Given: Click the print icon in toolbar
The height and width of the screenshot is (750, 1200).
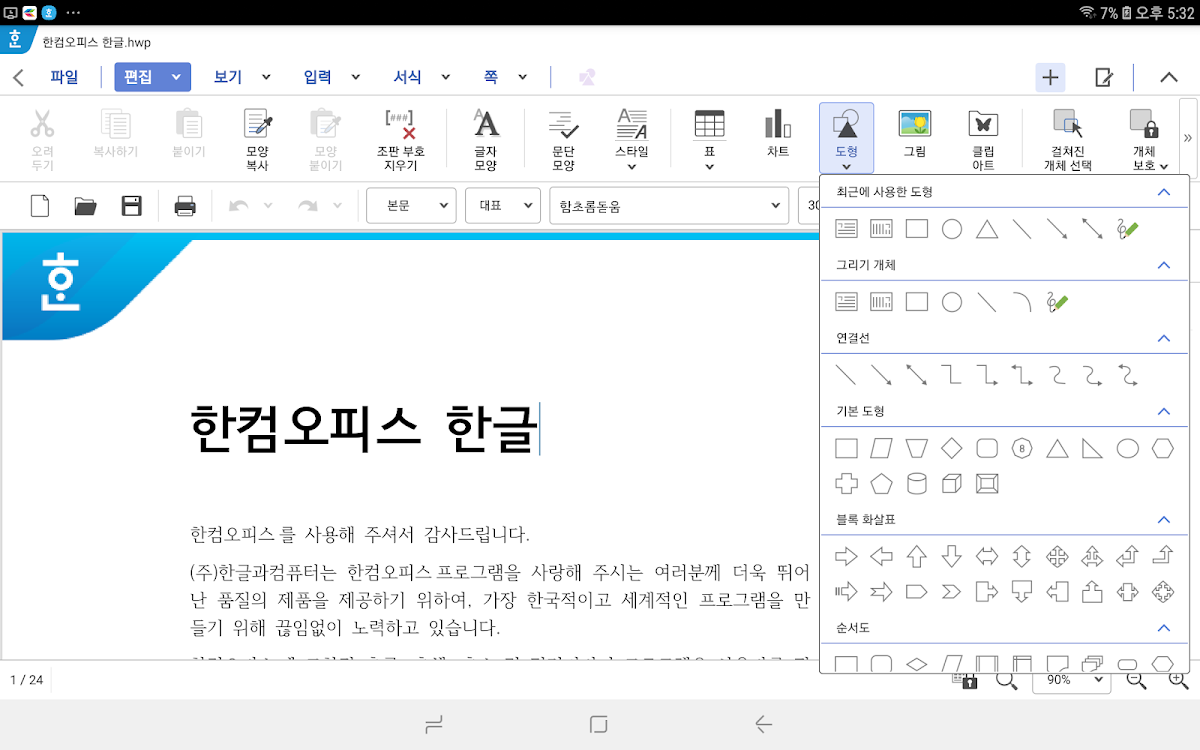Looking at the screenshot, I should [185, 206].
